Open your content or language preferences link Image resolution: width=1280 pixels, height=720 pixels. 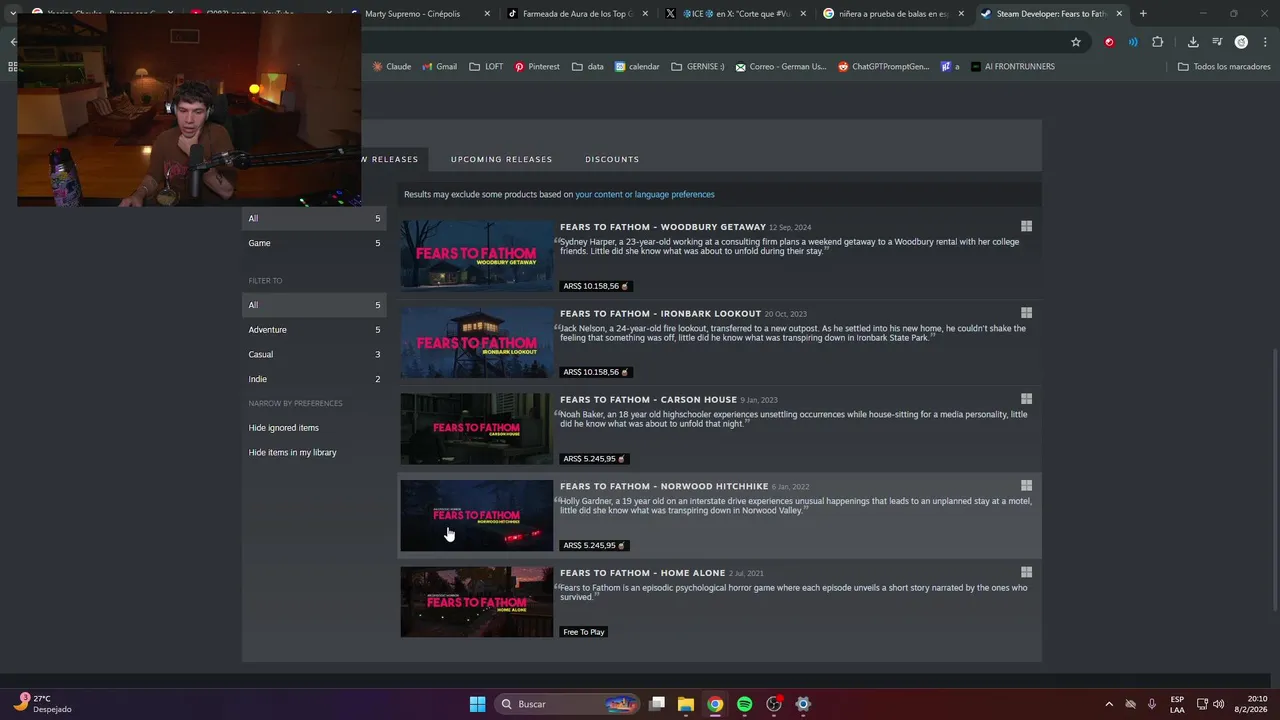tap(645, 194)
